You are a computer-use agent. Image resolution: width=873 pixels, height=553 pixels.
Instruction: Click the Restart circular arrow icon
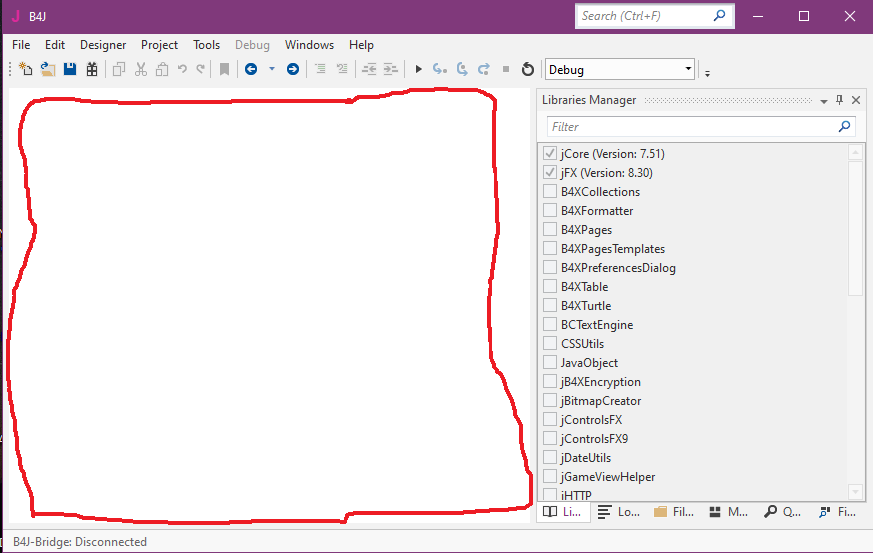pyautogui.click(x=527, y=69)
